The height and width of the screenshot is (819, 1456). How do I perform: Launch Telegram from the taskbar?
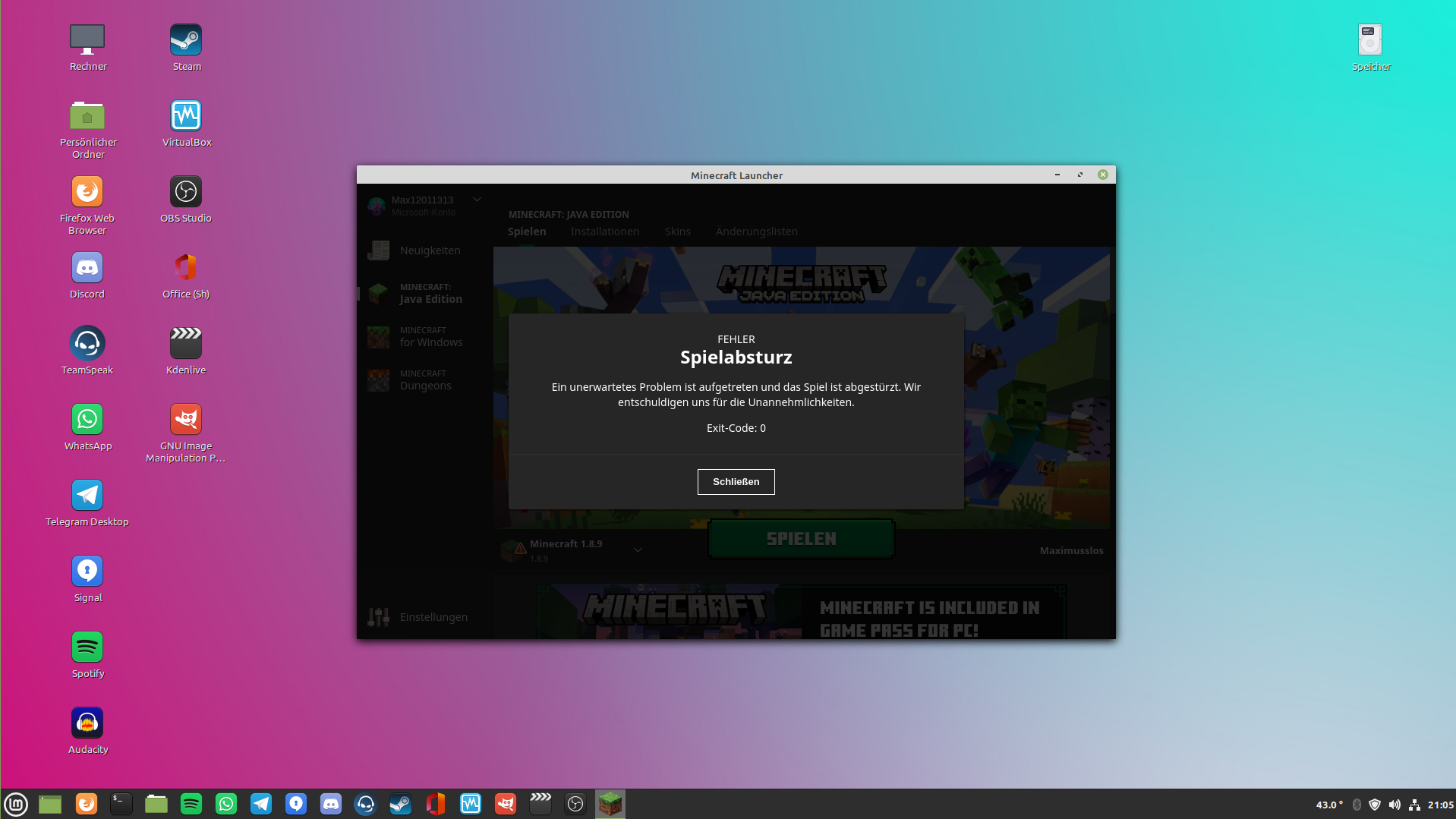261,804
